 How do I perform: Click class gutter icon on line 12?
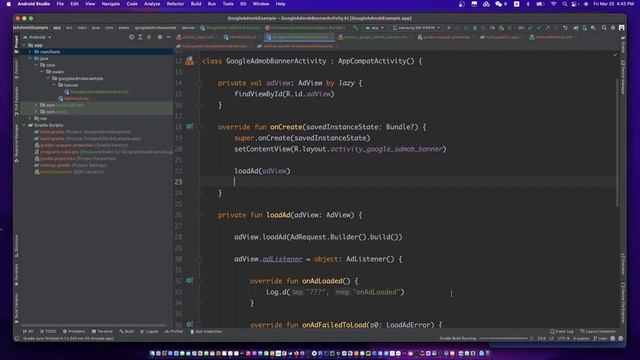coord(189,61)
